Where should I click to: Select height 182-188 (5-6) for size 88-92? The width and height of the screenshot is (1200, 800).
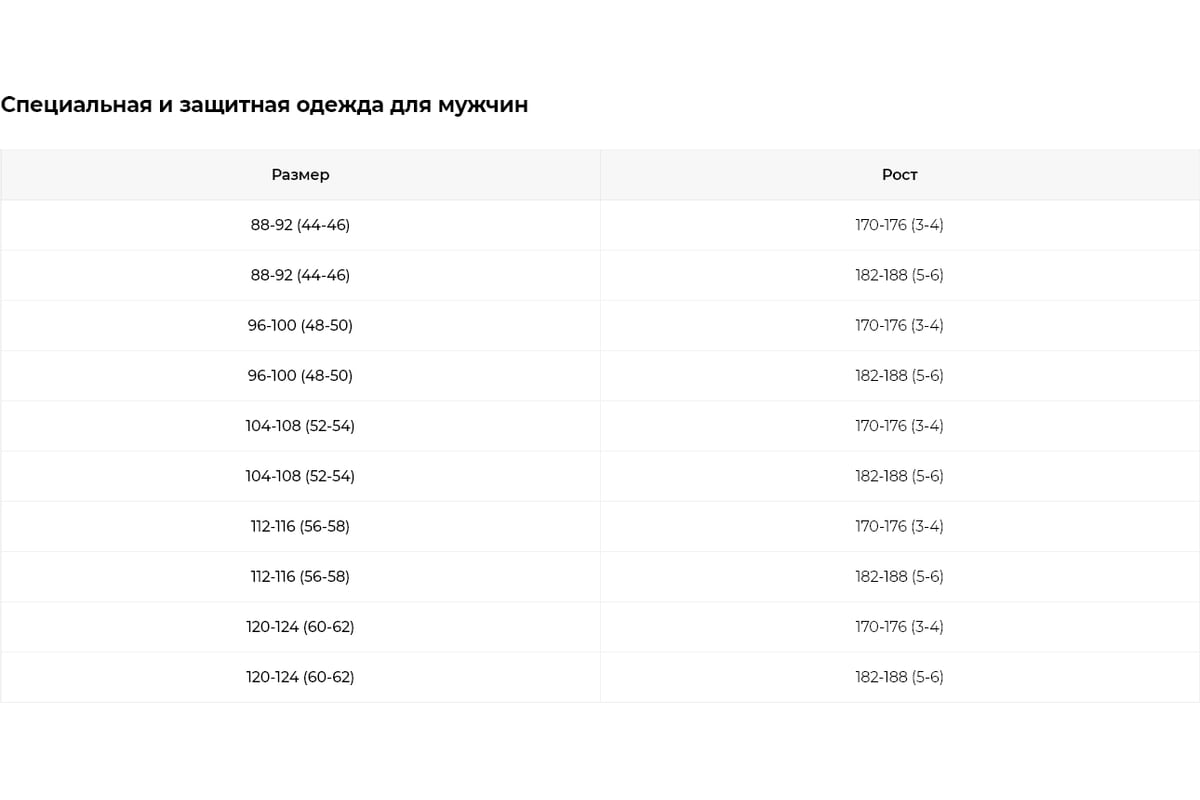899,275
